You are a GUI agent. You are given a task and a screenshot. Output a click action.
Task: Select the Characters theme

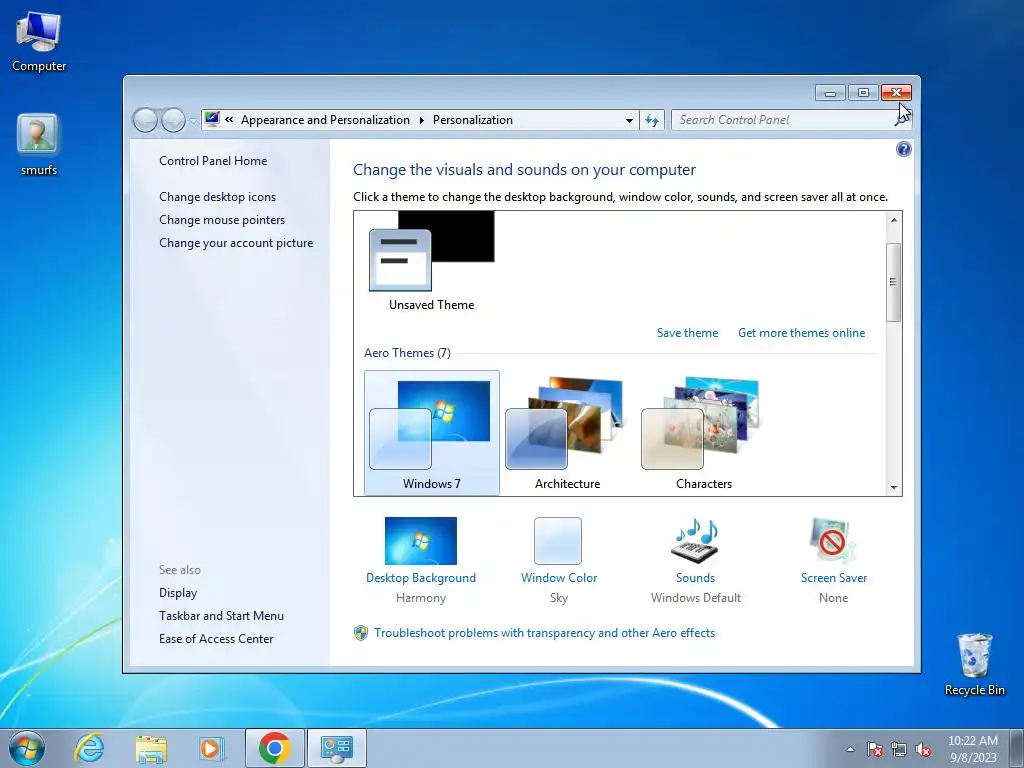point(703,433)
